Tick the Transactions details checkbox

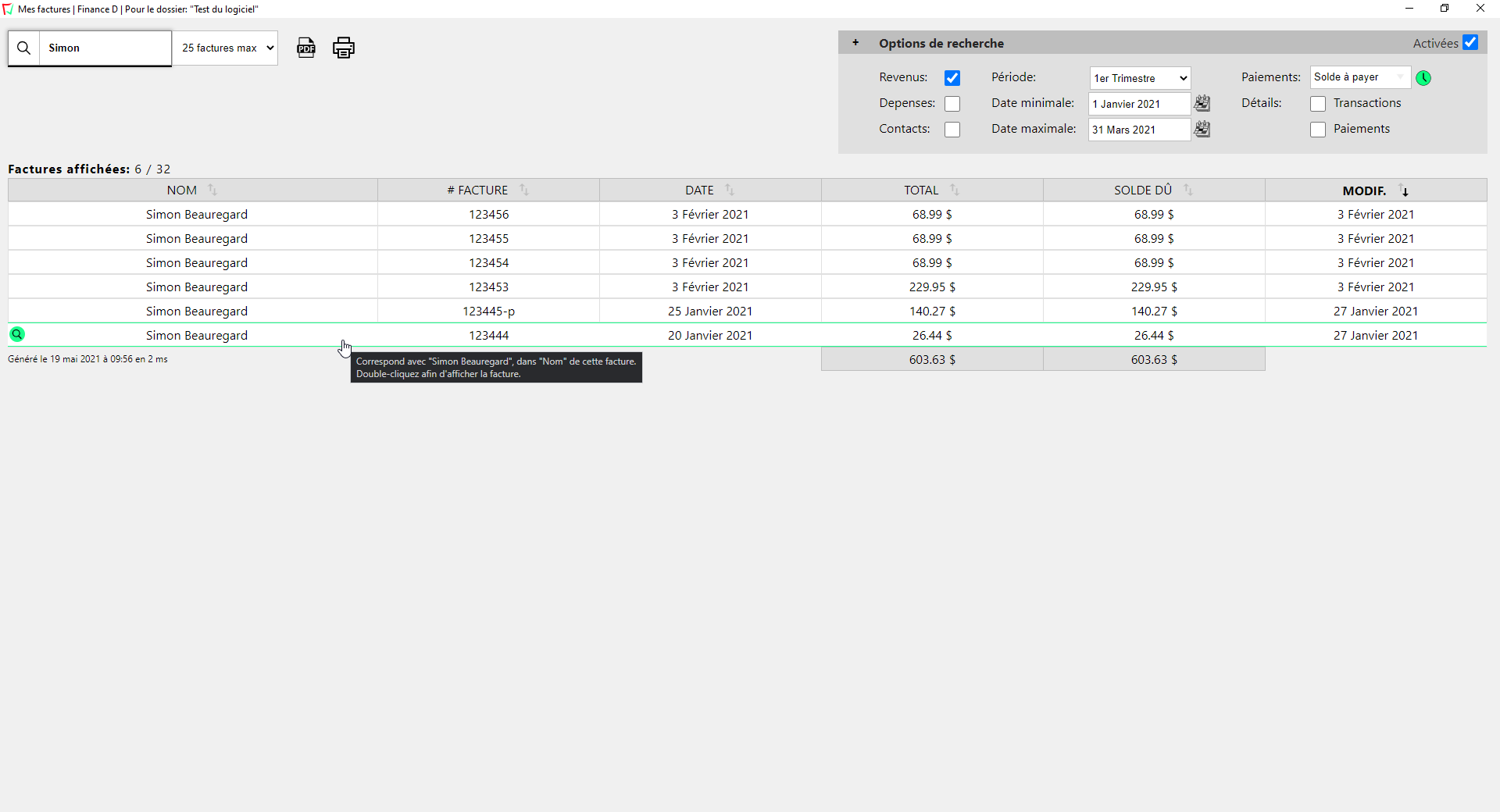pyautogui.click(x=1318, y=104)
